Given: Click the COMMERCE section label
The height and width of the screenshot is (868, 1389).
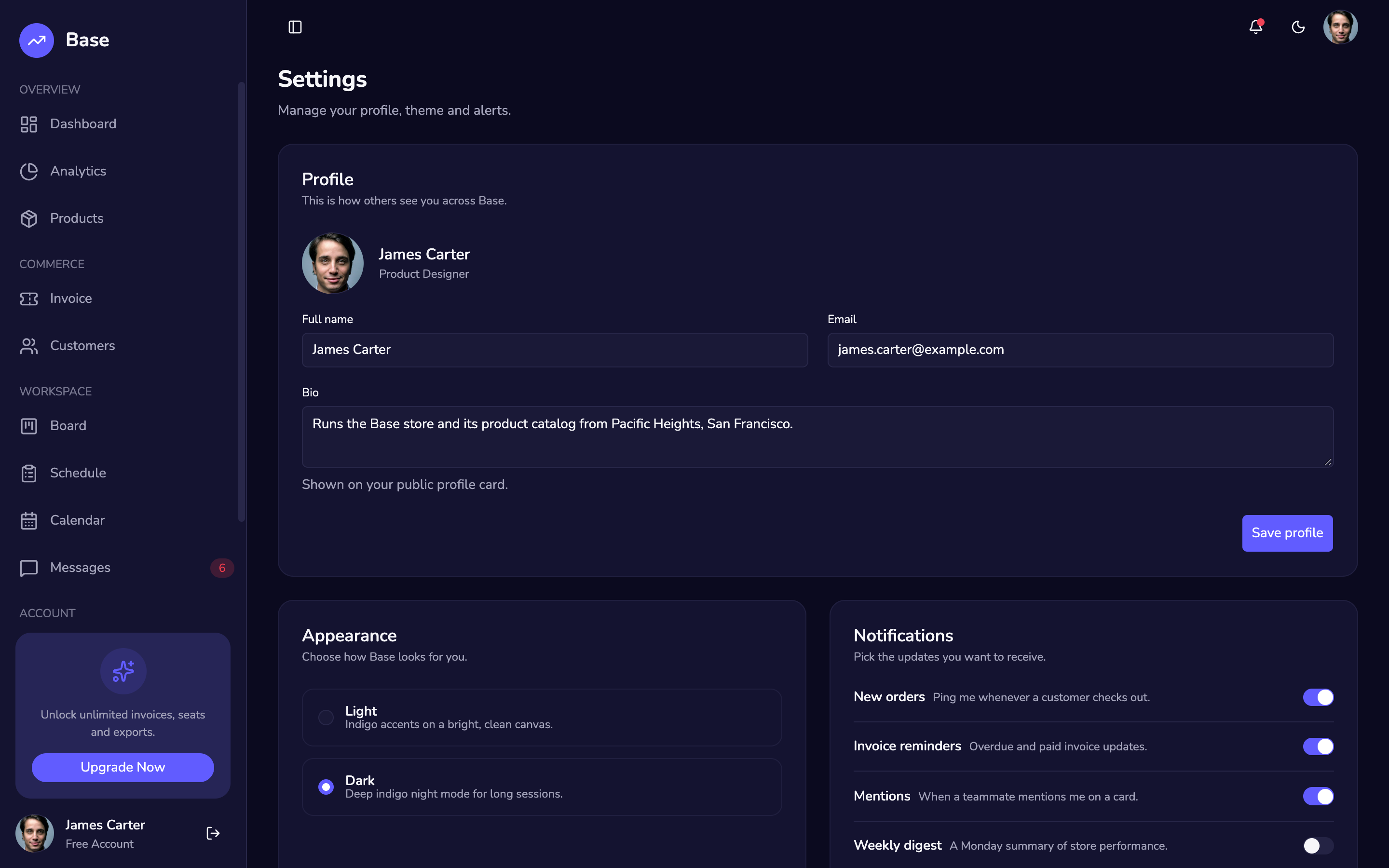Looking at the screenshot, I should pos(52,264).
